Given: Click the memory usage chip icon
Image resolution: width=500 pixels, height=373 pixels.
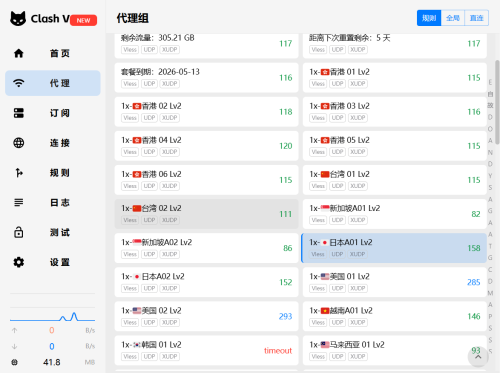Looking at the screenshot, I should pyautogui.click(x=14, y=362).
